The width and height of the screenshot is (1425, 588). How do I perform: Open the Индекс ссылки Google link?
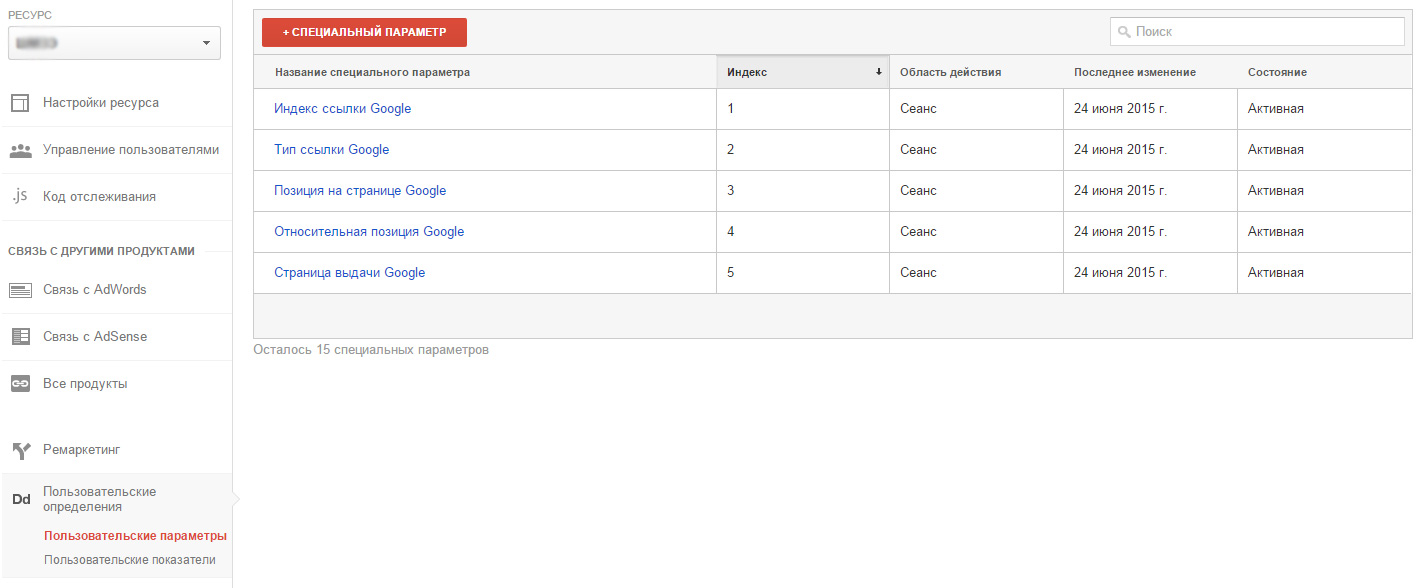(343, 109)
